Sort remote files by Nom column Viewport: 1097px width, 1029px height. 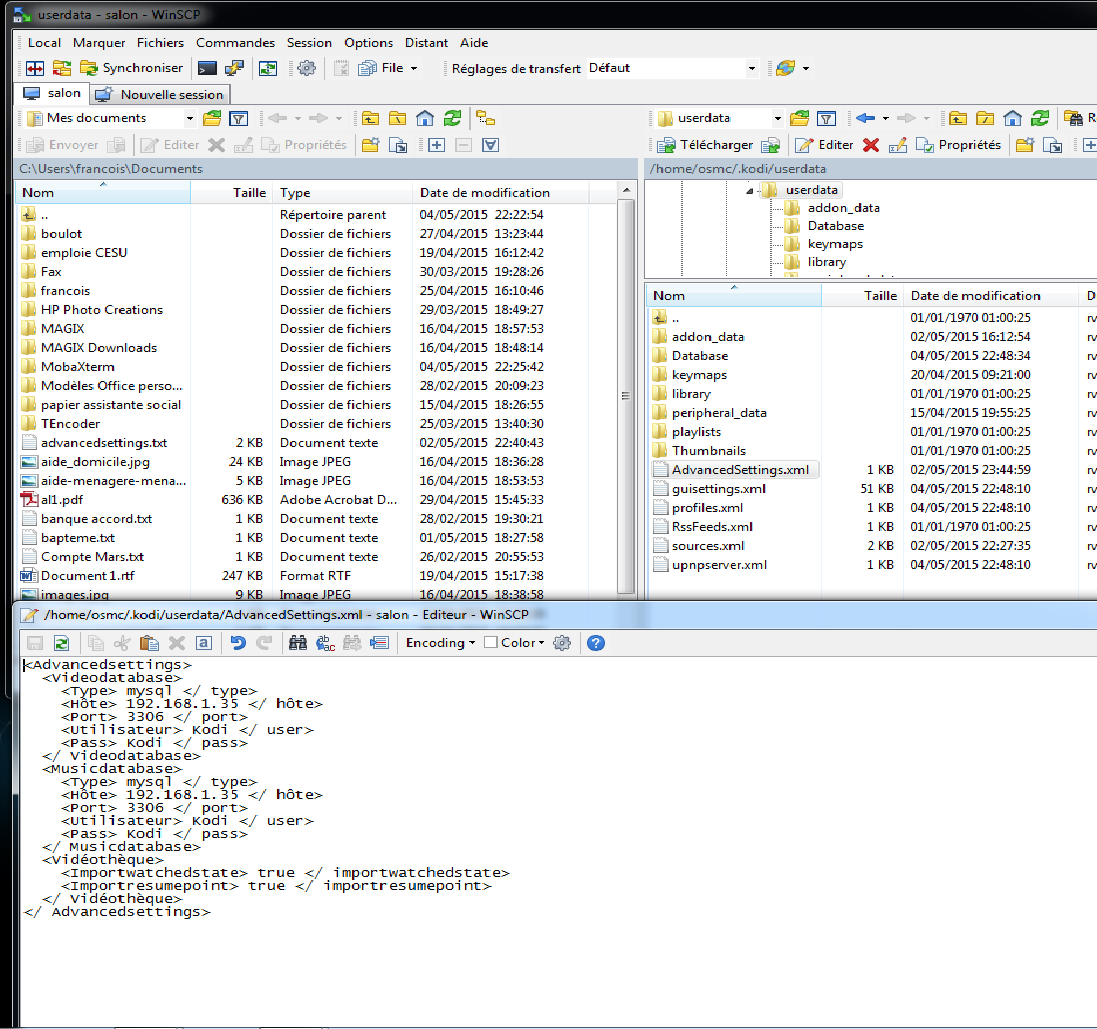pyautogui.click(x=733, y=295)
